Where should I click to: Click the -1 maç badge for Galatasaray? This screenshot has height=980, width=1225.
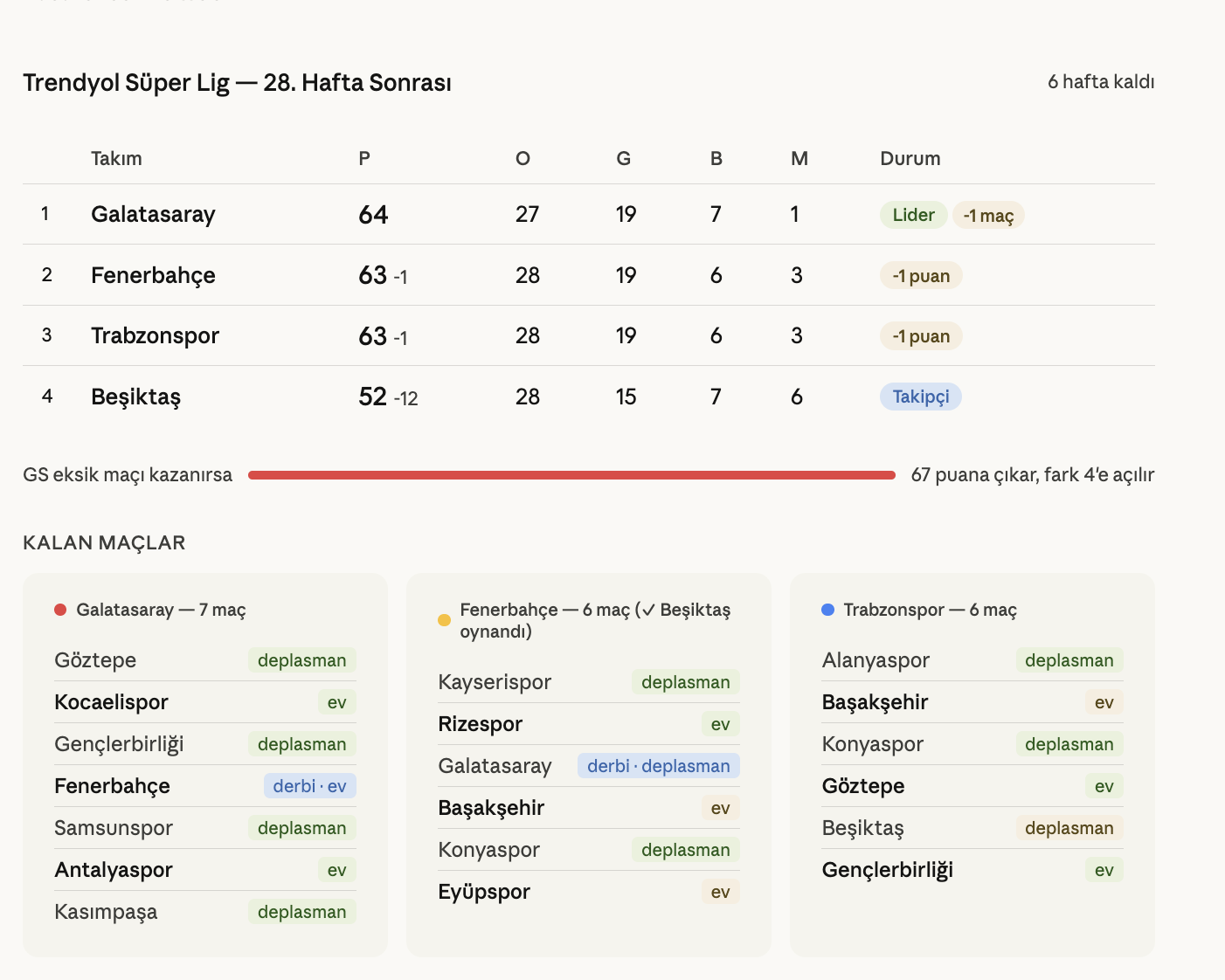click(x=987, y=216)
